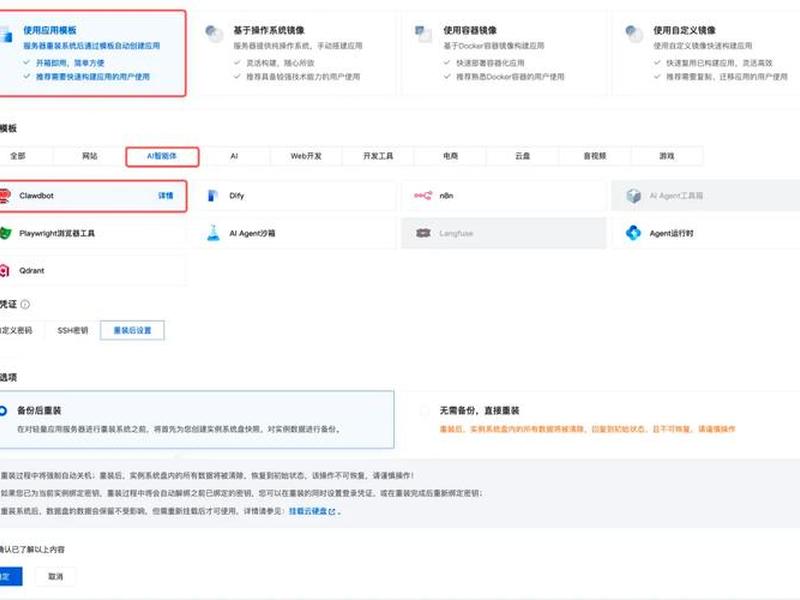Click the orange data-loss warning text
Image resolution: width=800 pixels, height=600 pixels.
(x=588, y=429)
